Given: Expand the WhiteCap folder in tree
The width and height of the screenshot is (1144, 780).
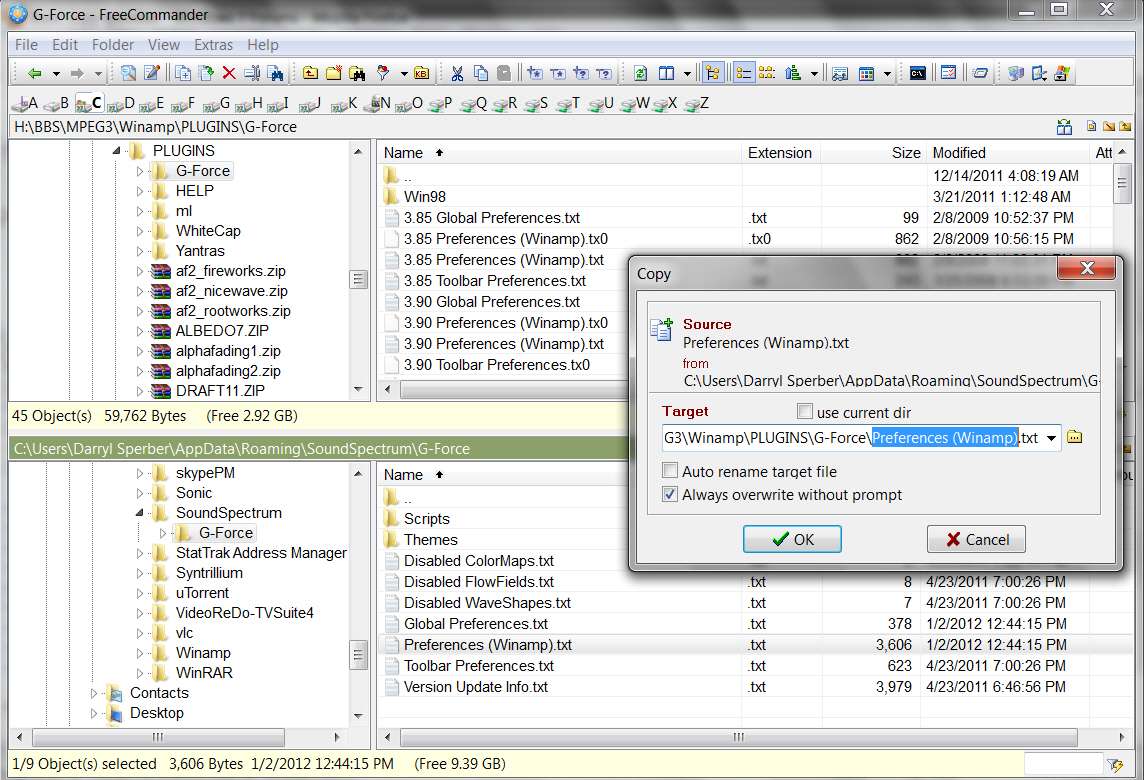Looking at the screenshot, I should pyautogui.click(x=139, y=231).
